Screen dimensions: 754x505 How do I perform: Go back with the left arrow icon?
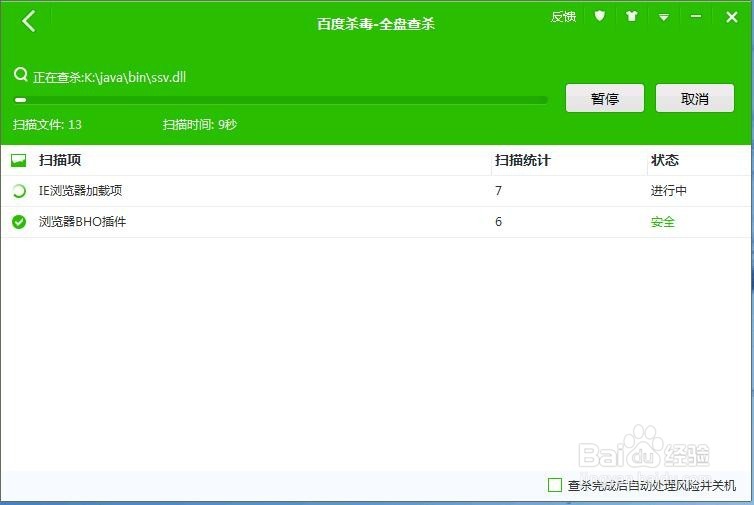[28, 22]
